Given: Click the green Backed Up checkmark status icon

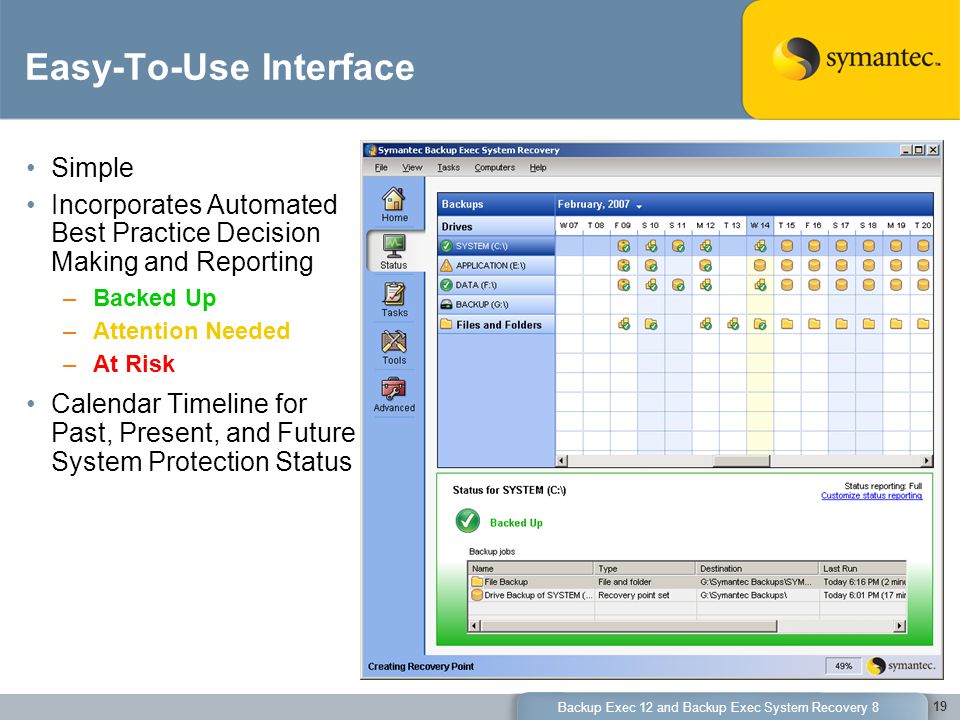Looking at the screenshot, I should tap(468, 521).
